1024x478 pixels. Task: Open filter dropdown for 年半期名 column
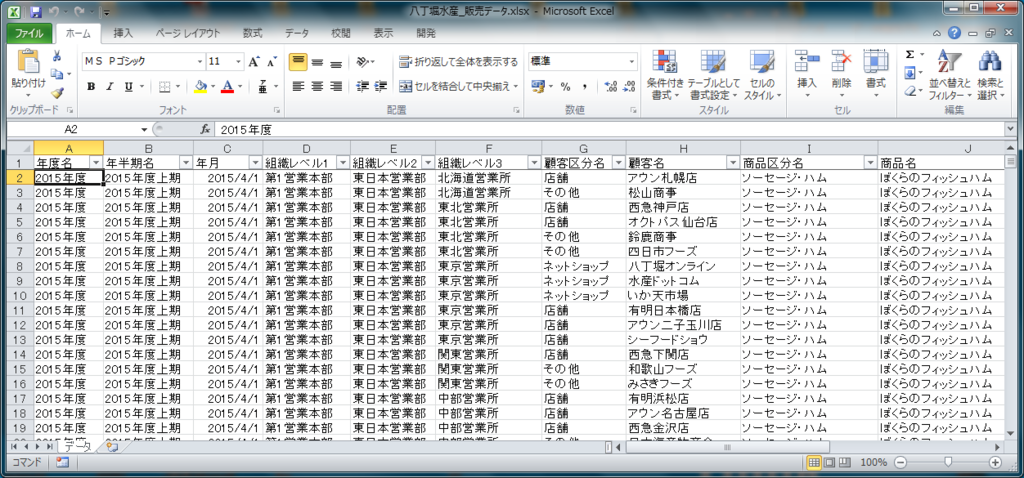(x=186, y=162)
